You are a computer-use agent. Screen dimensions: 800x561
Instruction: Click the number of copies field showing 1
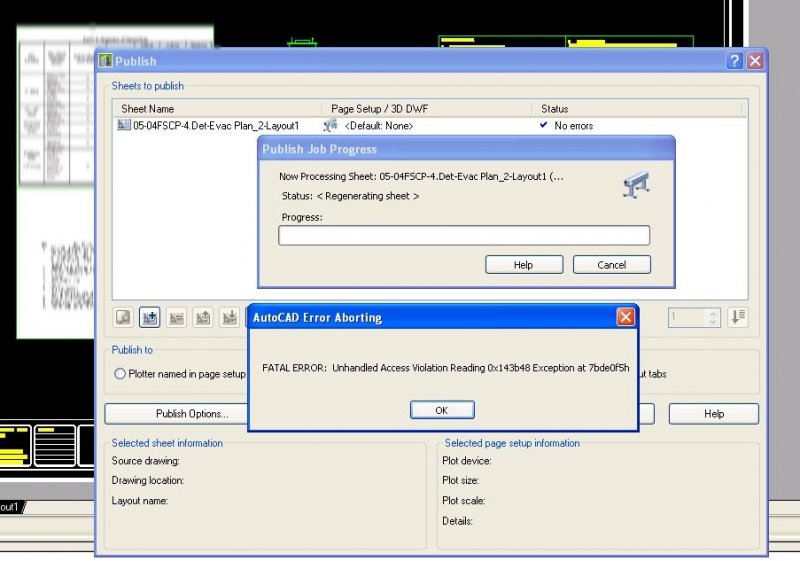coord(687,317)
